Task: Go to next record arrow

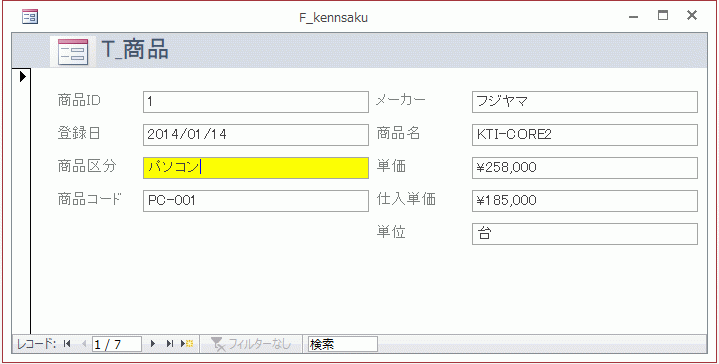Action: tap(153, 344)
